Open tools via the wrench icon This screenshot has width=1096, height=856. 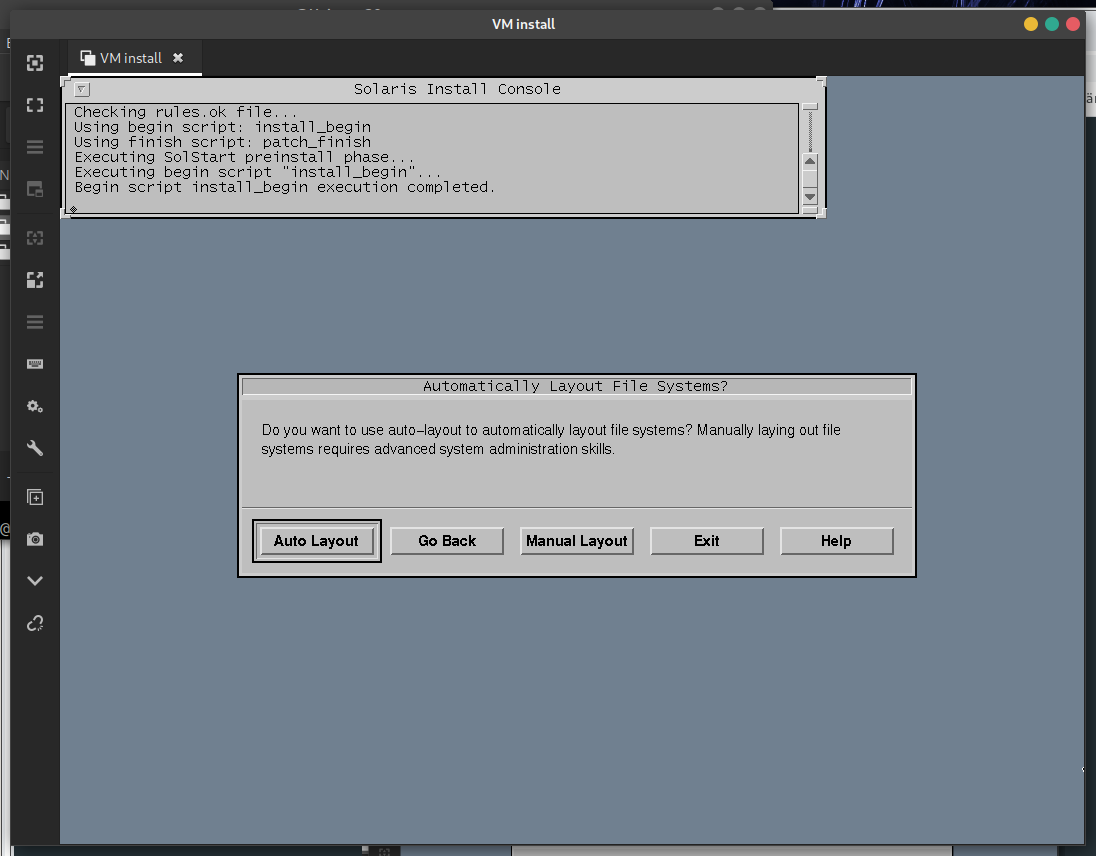pyautogui.click(x=35, y=448)
